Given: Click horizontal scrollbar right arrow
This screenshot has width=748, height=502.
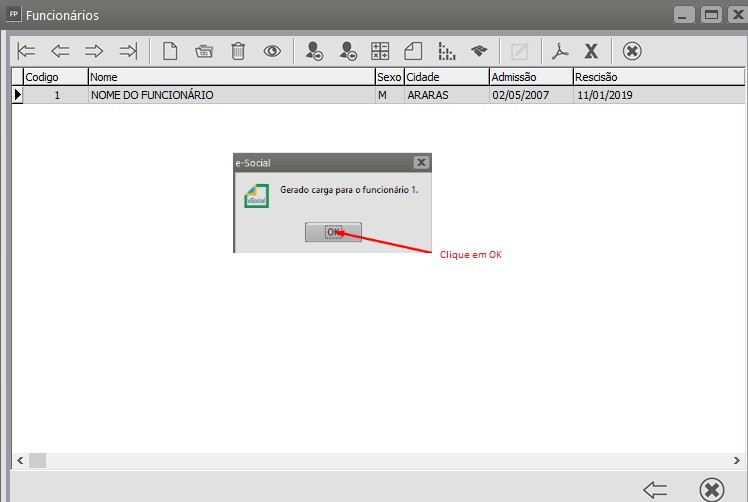Looking at the screenshot, I should pos(737,460).
